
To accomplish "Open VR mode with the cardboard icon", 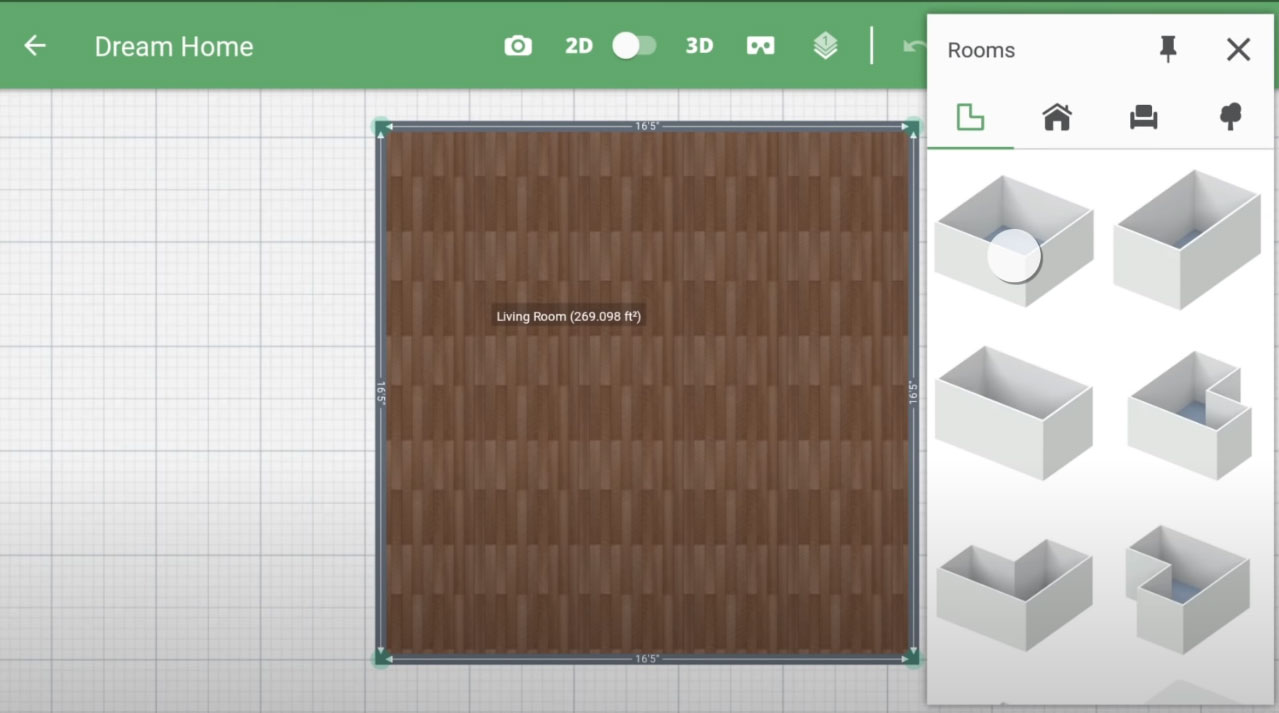I will tap(760, 45).
